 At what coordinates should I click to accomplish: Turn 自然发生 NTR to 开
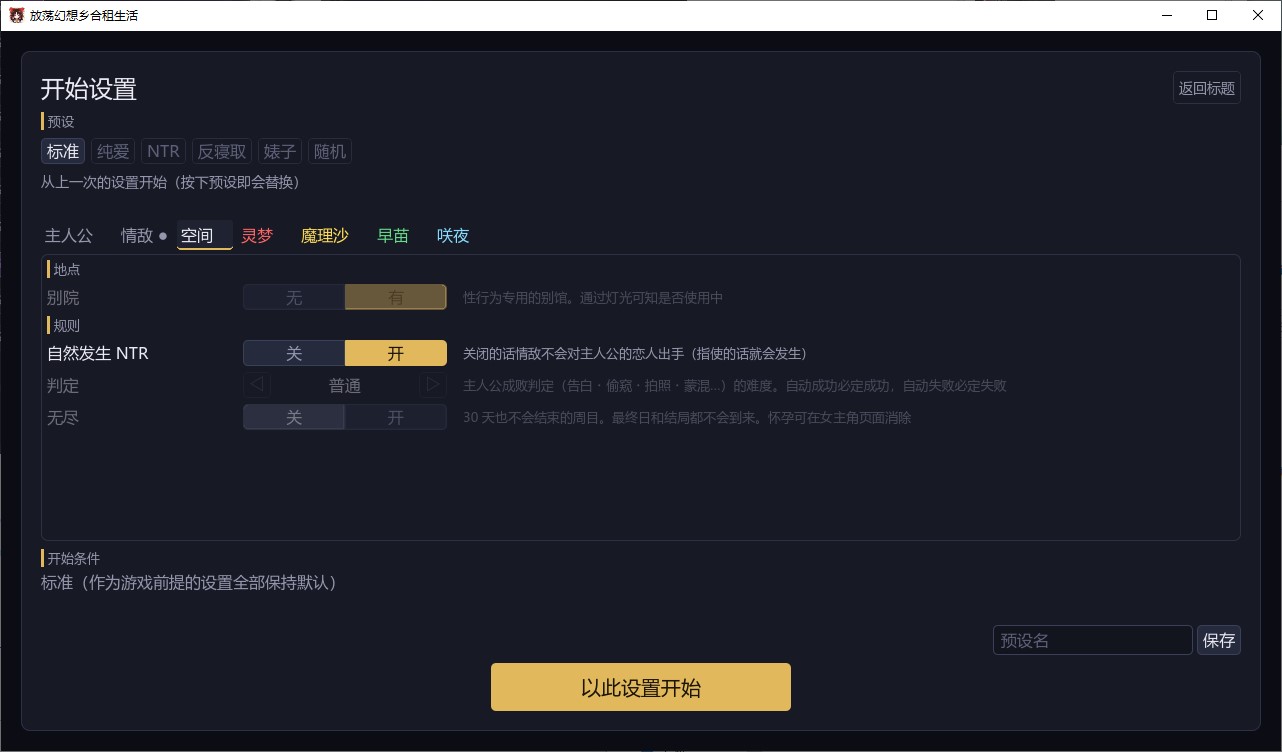396,353
